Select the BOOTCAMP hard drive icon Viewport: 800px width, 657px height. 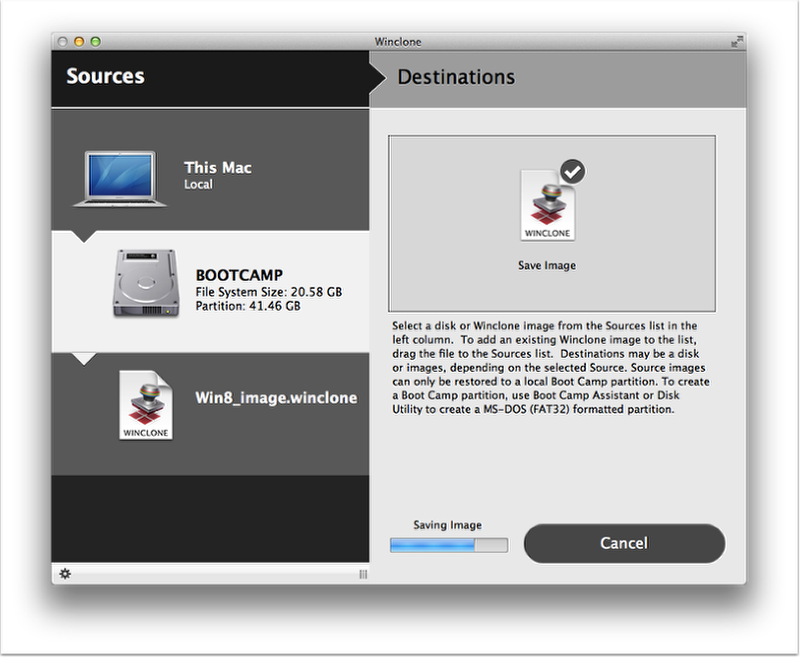[145, 283]
